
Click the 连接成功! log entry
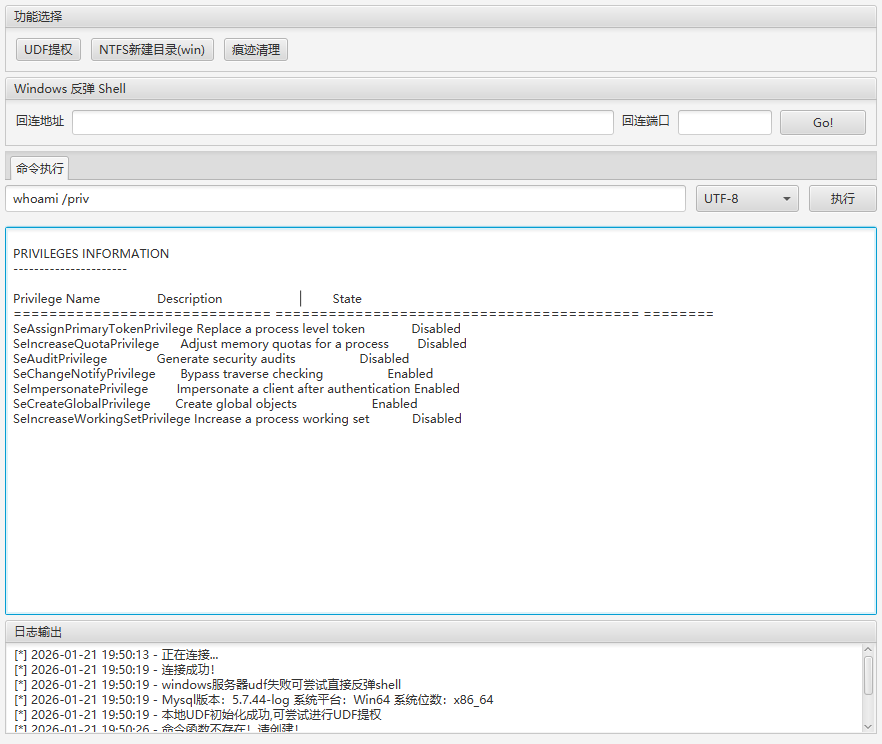tap(188, 669)
